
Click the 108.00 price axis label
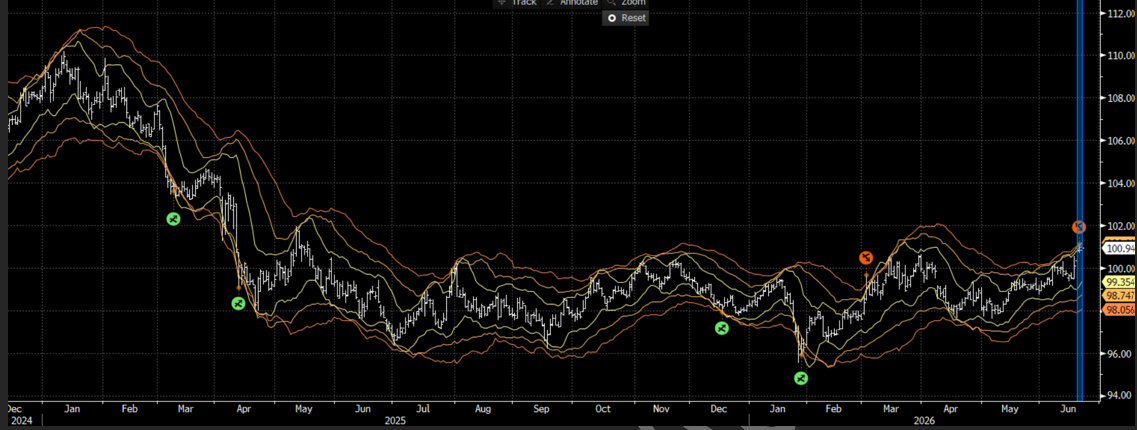pos(1122,98)
